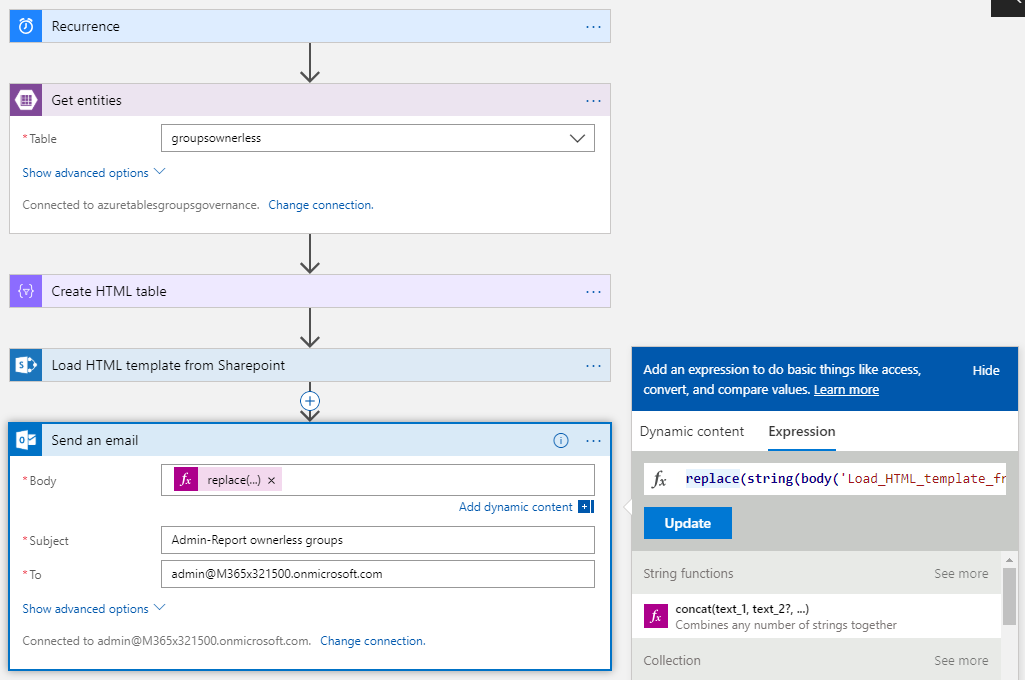Select the Expression tab
Viewport: 1025px width, 680px height.
pyautogui.click(x=801, y=431)
